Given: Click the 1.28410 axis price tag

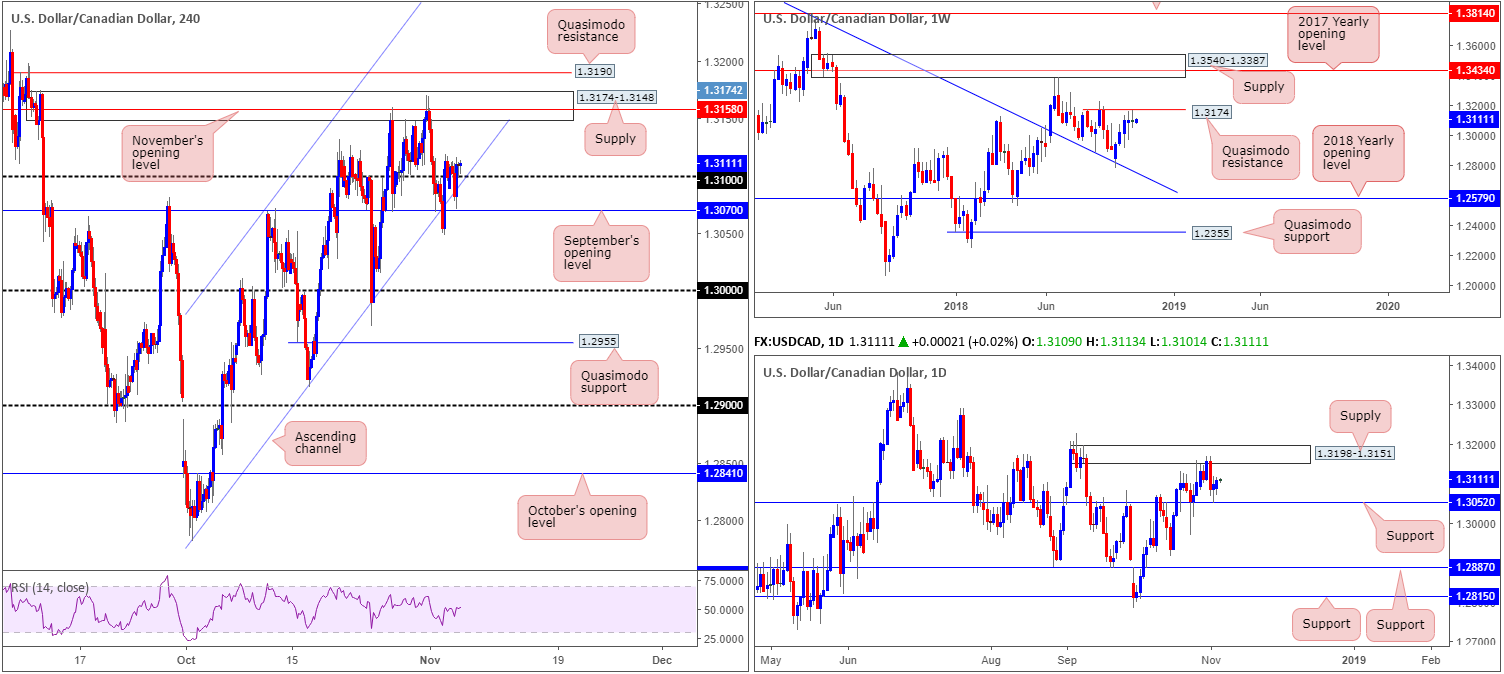Looking at the screenshot, I should [x=721, y=473].
